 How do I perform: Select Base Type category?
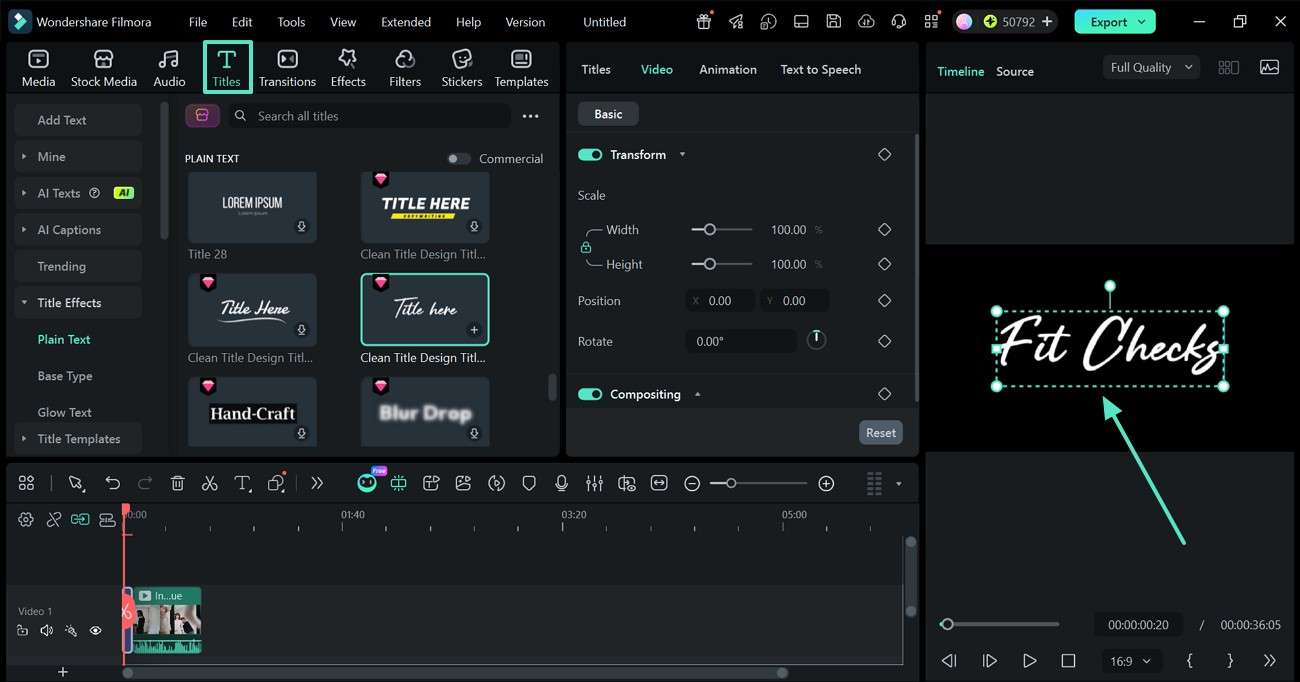pos(65,376)
